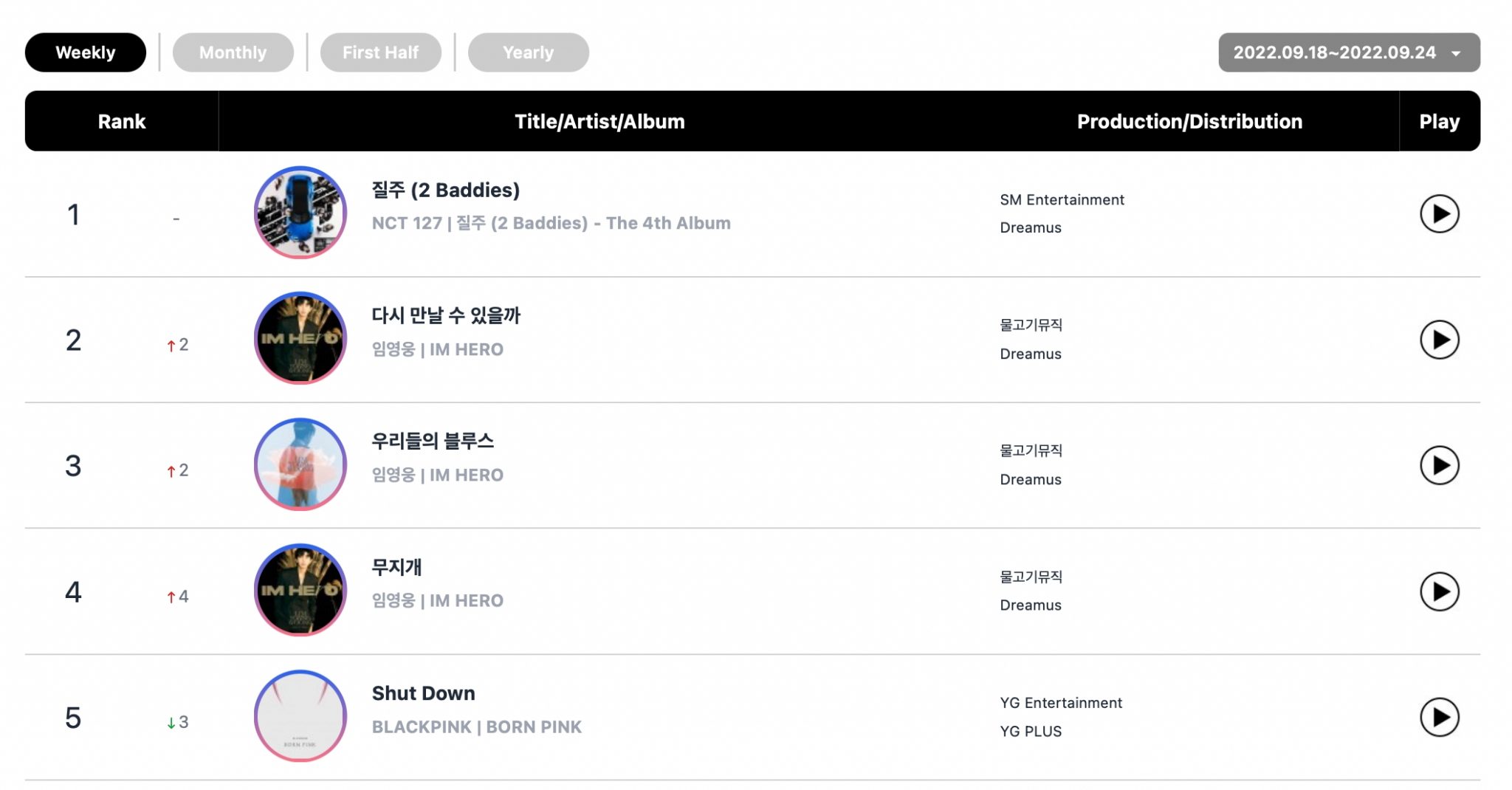The image size is (1512, 790).
Task: Open the 질주 (2 Baddies) song title
Action: click(x=446, y=190)
